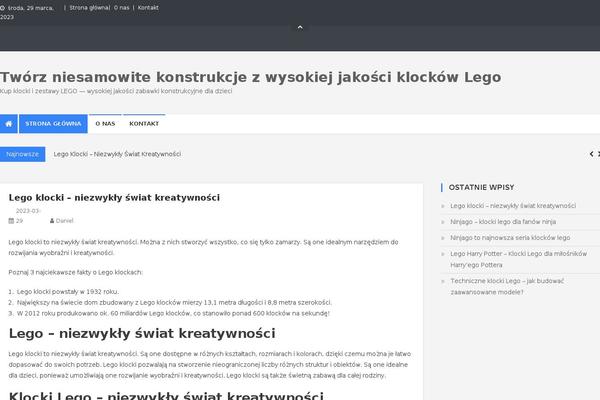The height and width of the screenshot is (400, 600).
Task: Click fact about the largest Lego house
Action: point(174,302)
